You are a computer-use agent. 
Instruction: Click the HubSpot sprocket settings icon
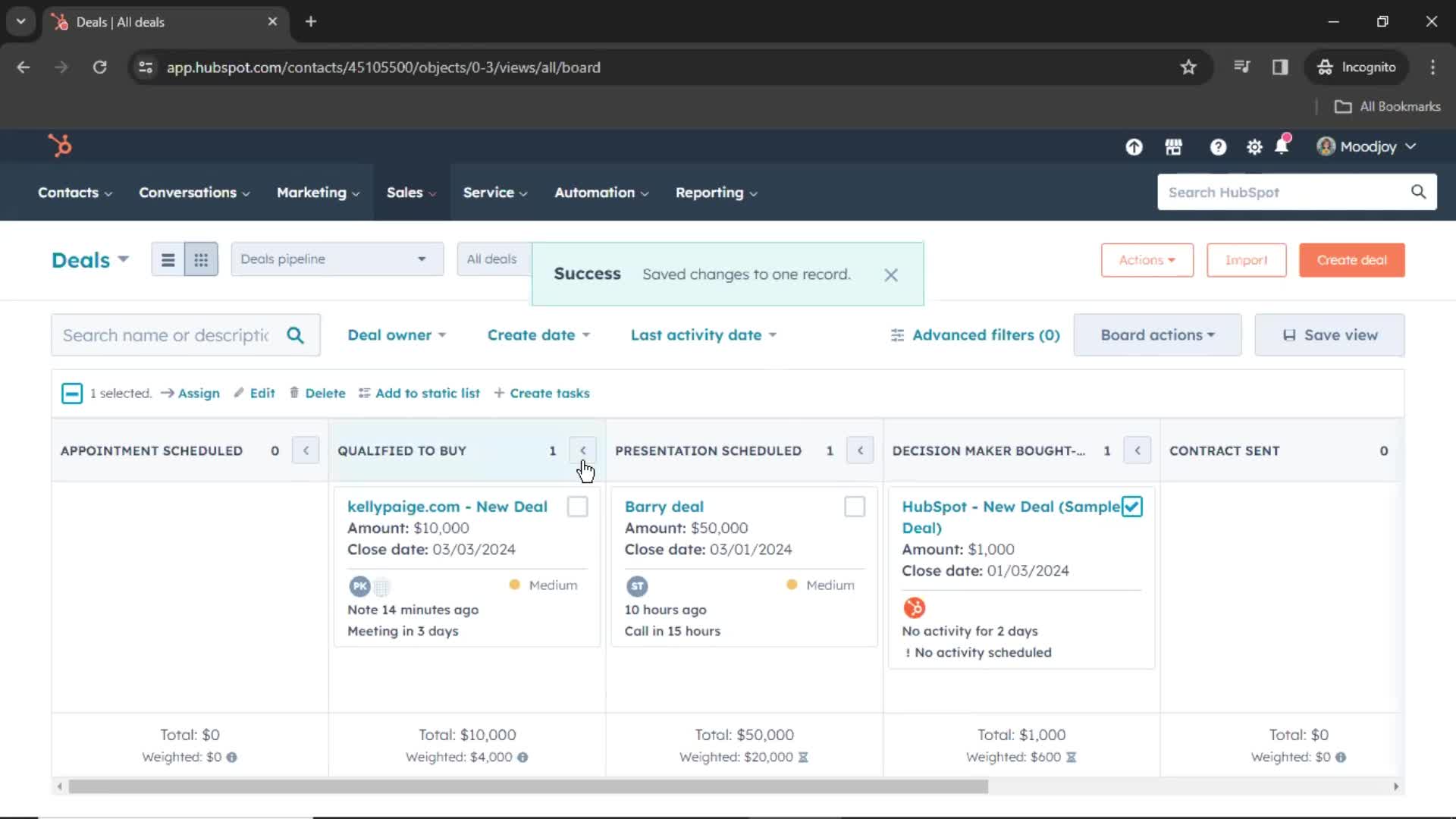click(x=1255, y=146)
